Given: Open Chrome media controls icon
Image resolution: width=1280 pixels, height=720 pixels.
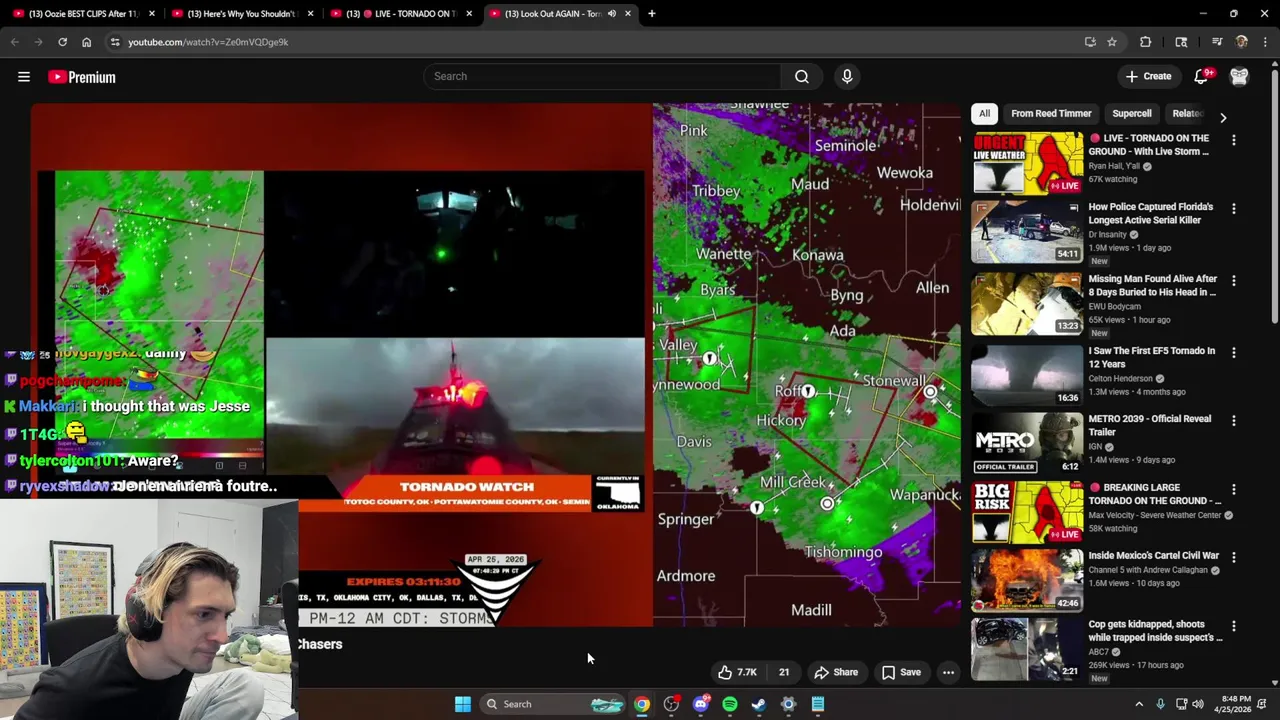Looking at the screenshot, I should point(1217,42).
